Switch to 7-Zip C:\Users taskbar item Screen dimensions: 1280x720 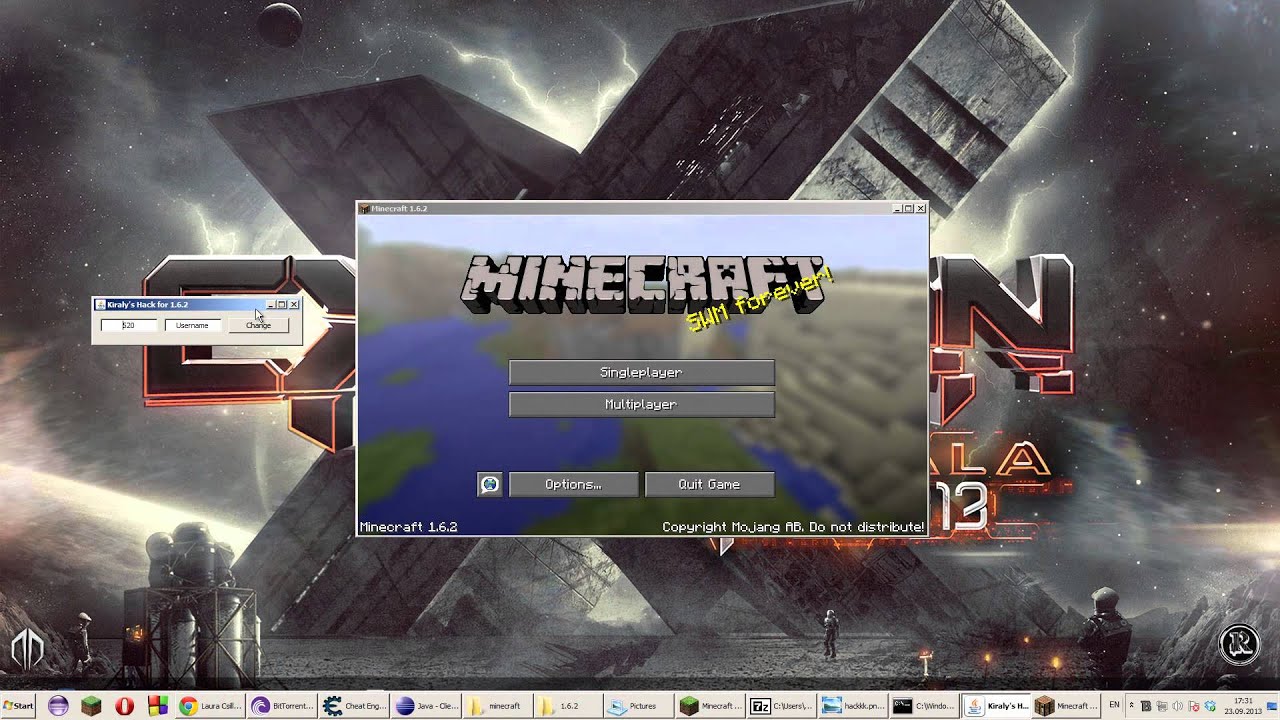(x=780, y=705)
